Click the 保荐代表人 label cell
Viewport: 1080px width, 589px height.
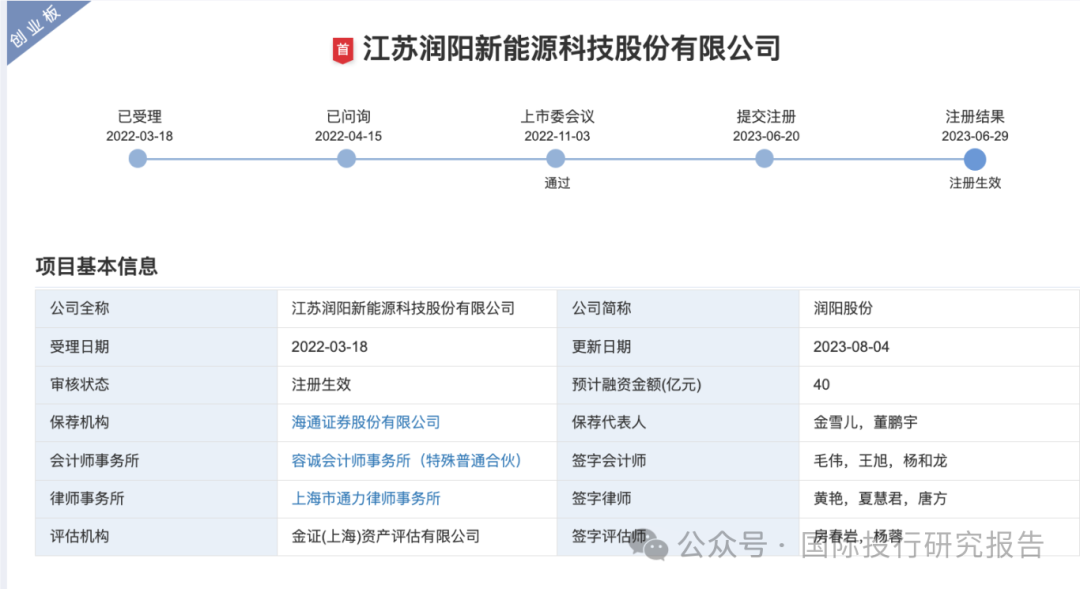coord(678,422)
